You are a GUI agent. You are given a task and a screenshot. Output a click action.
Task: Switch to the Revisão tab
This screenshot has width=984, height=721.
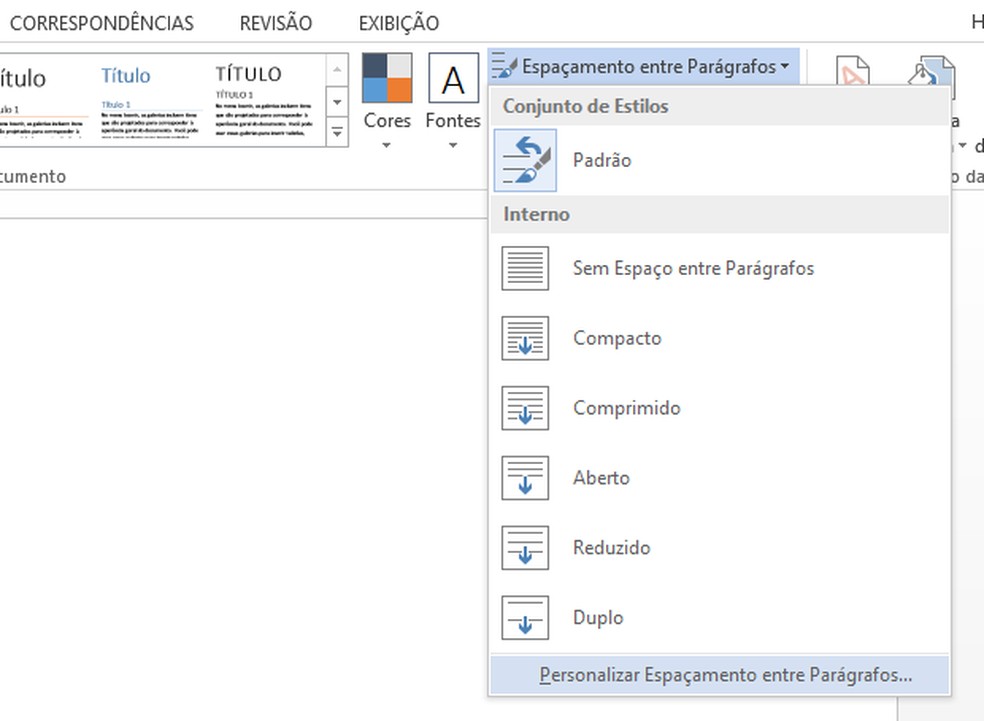(275, 23)
